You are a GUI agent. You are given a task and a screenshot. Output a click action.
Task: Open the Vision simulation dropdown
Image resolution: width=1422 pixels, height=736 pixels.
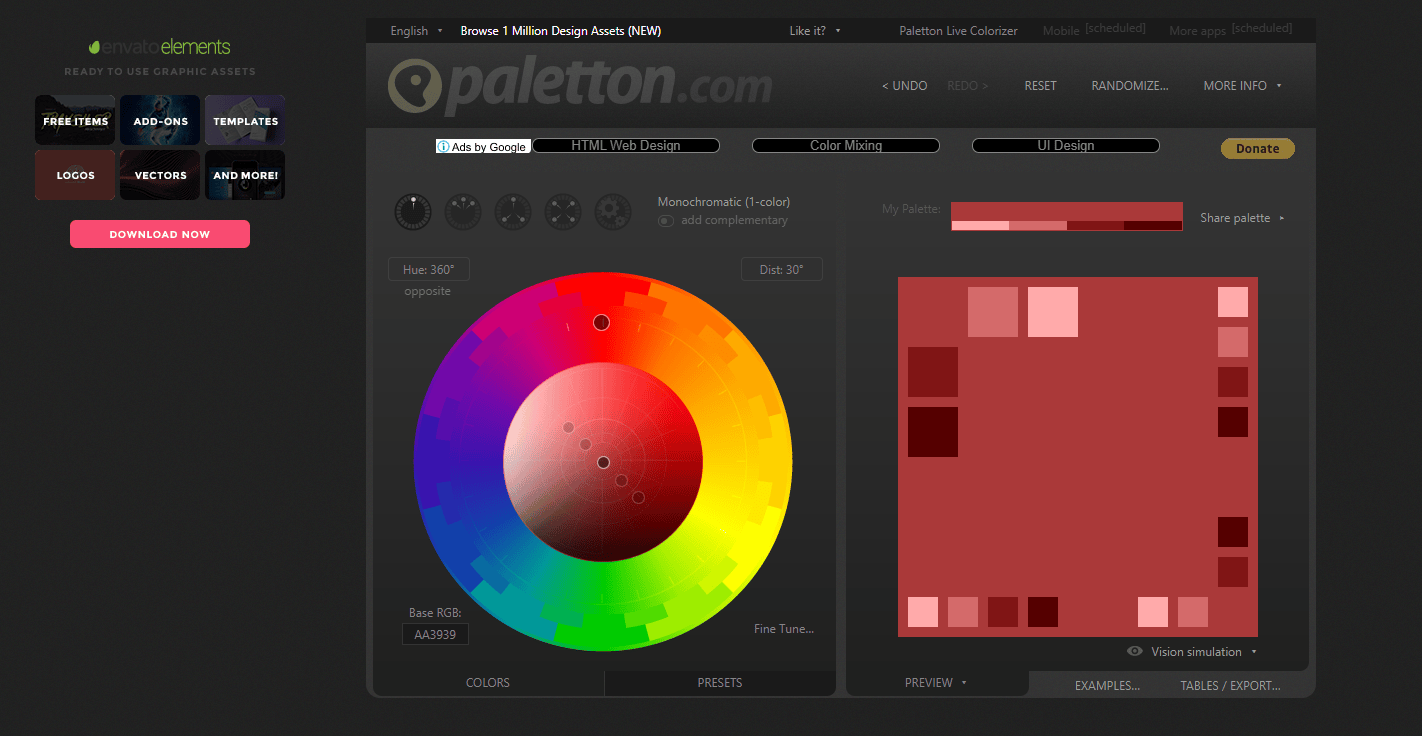pos(1204,652)
